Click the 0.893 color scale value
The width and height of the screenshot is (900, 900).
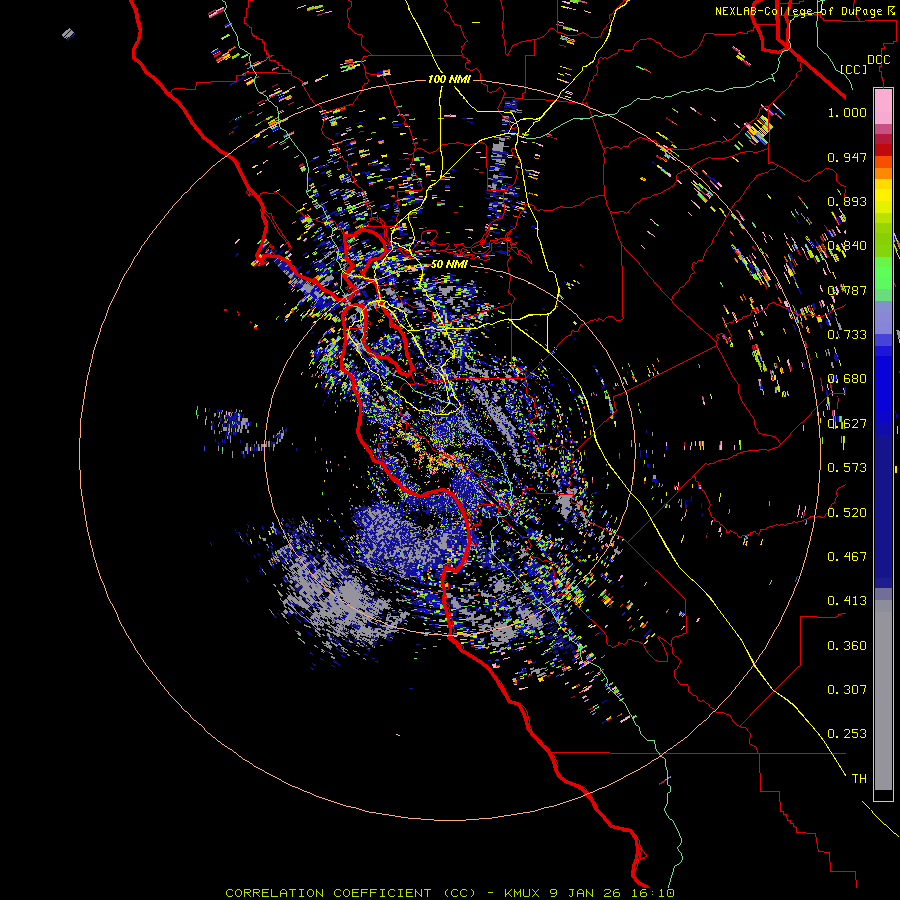click(847, 201)
